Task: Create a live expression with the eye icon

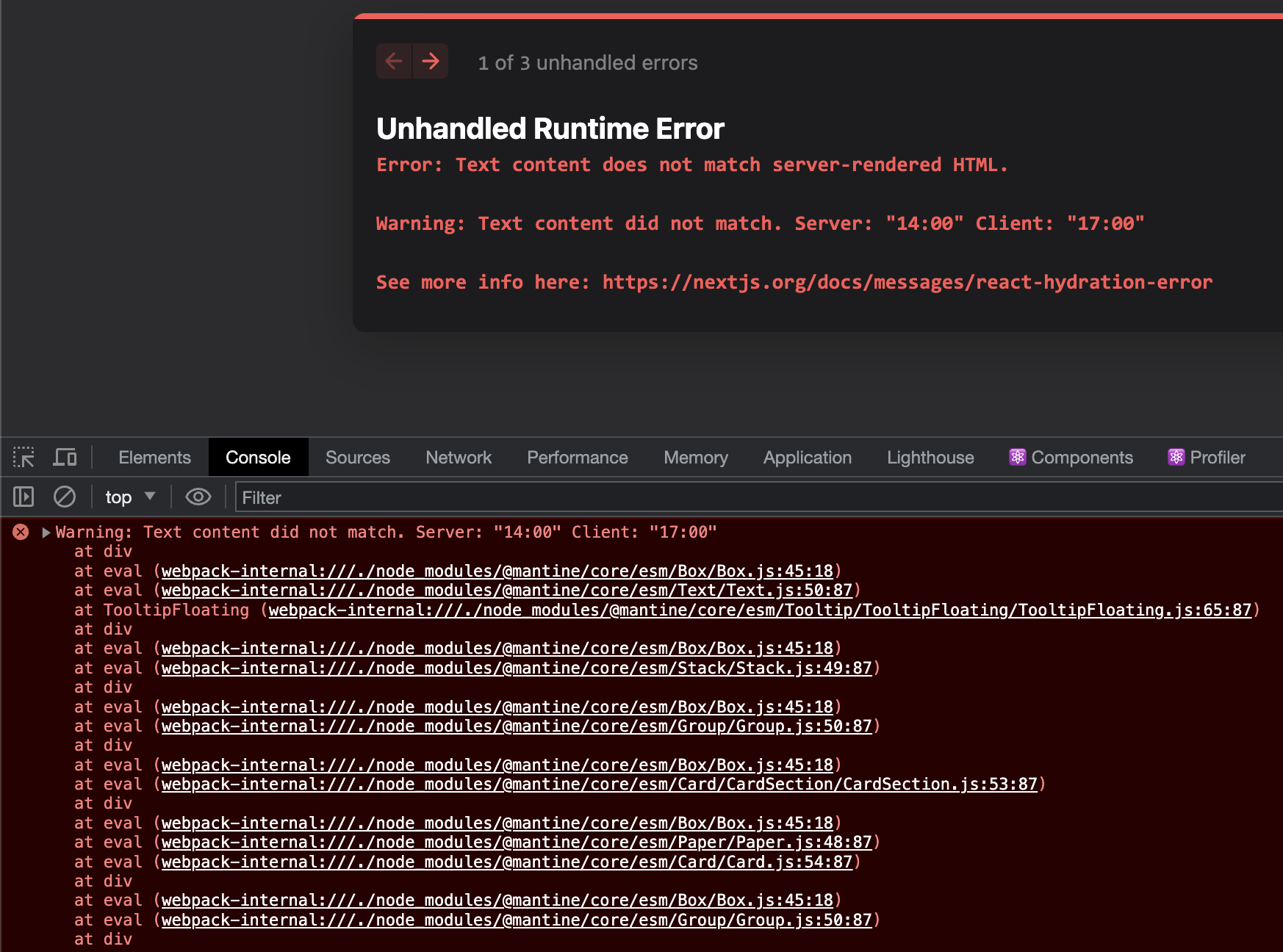Action: [198, 497]
